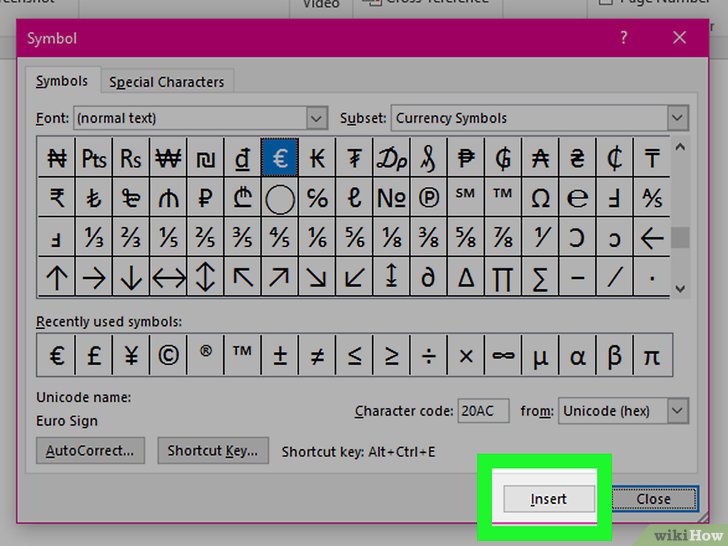Viewport: 728px width, 546px height.
Task: Select the Delta increment symbol
Action: click(466, 277)
